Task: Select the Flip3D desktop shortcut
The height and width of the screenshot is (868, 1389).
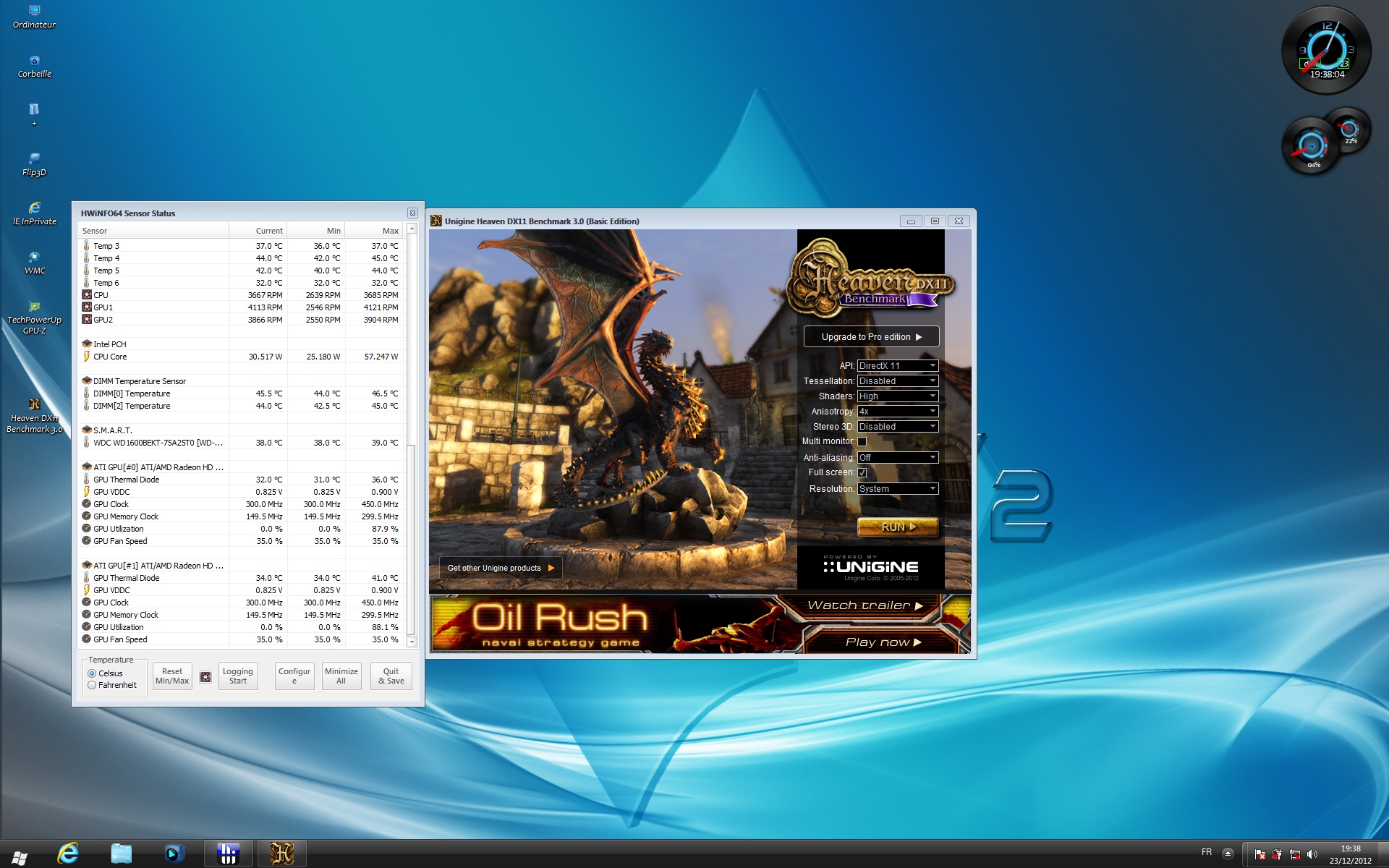Action: click(x=34, y=165)
